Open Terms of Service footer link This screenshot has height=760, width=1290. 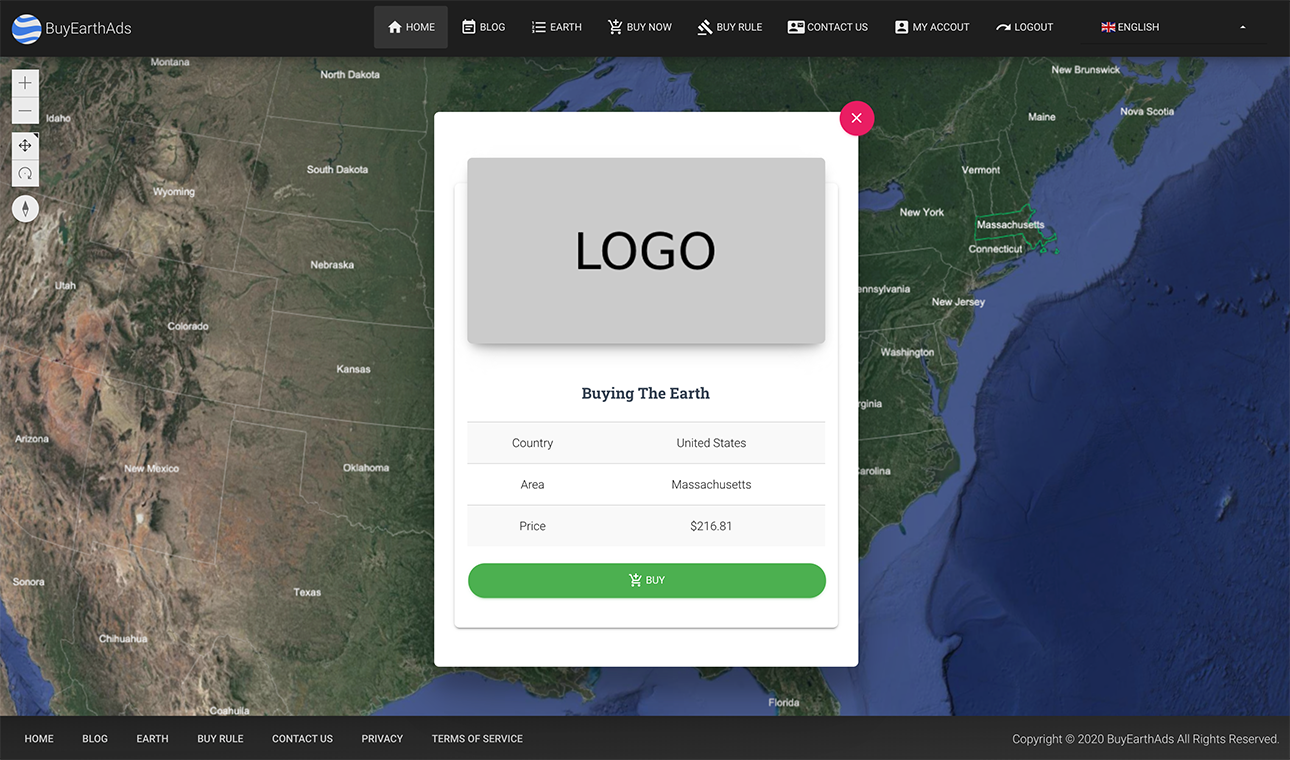(x=477, y=739)
